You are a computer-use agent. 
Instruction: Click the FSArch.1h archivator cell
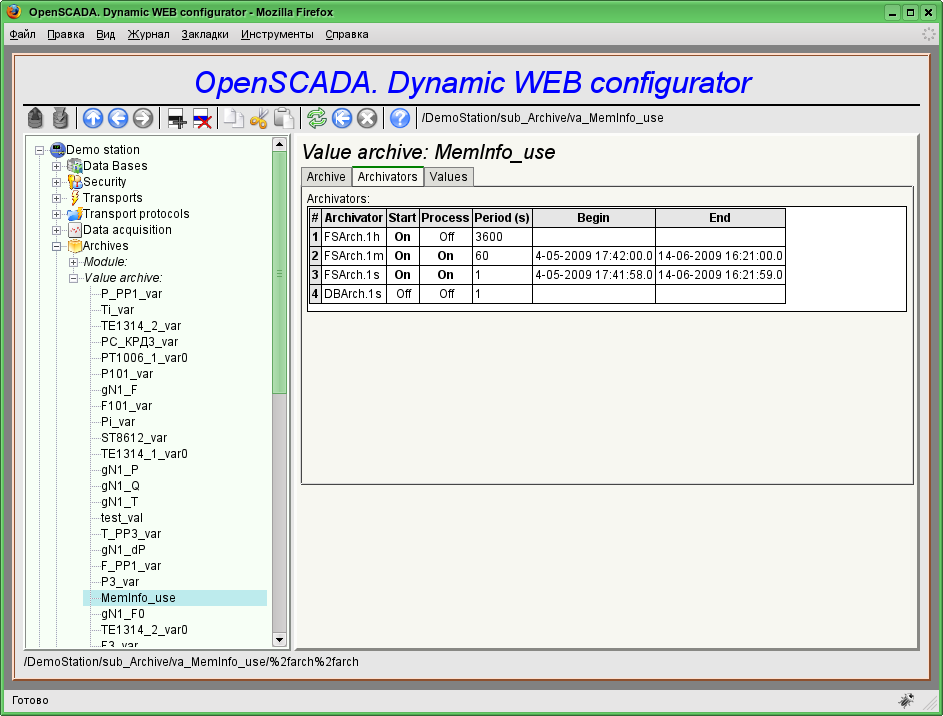[354, 237]
